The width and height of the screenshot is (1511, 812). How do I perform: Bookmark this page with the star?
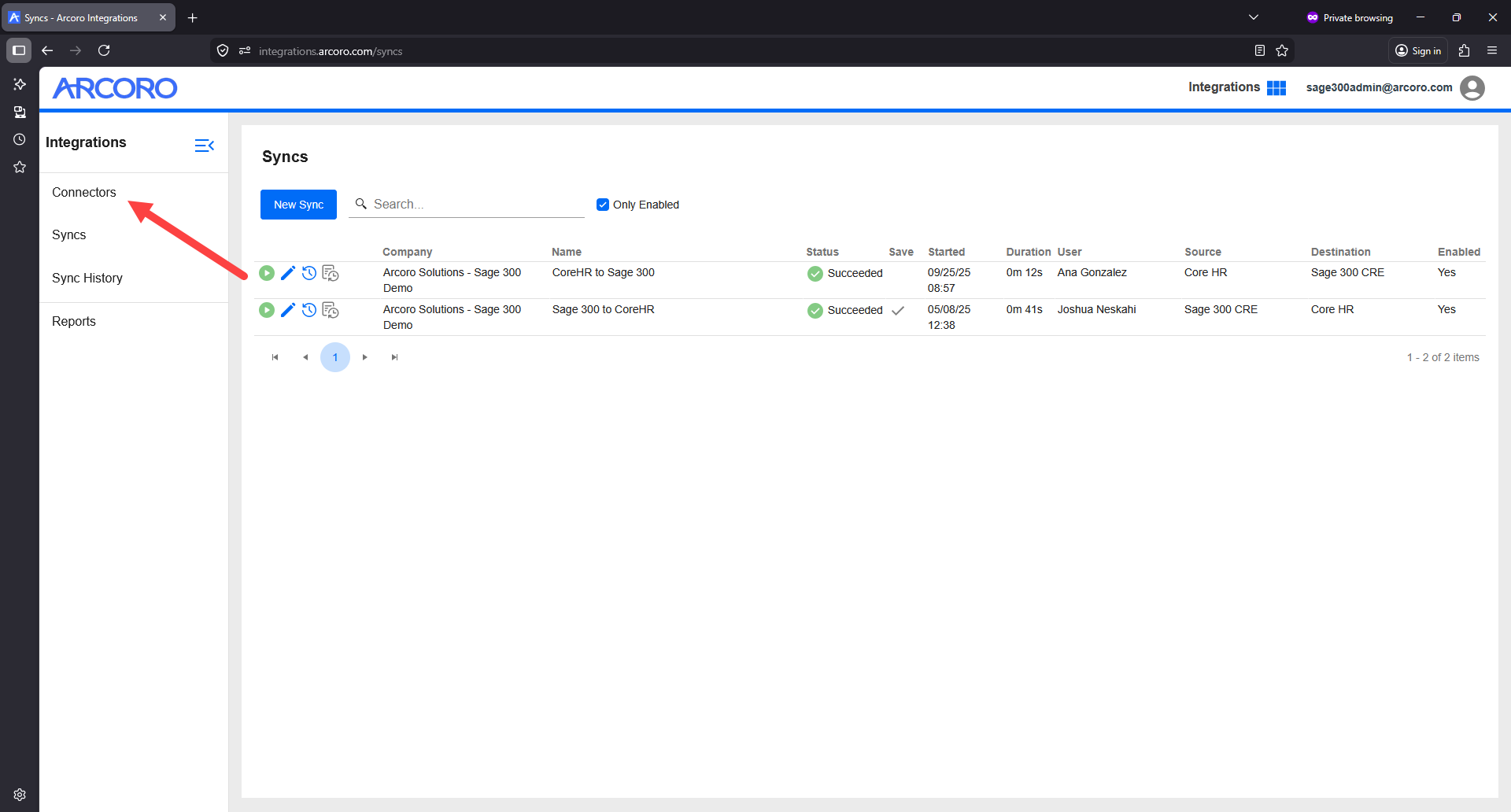click(1282, 50)
